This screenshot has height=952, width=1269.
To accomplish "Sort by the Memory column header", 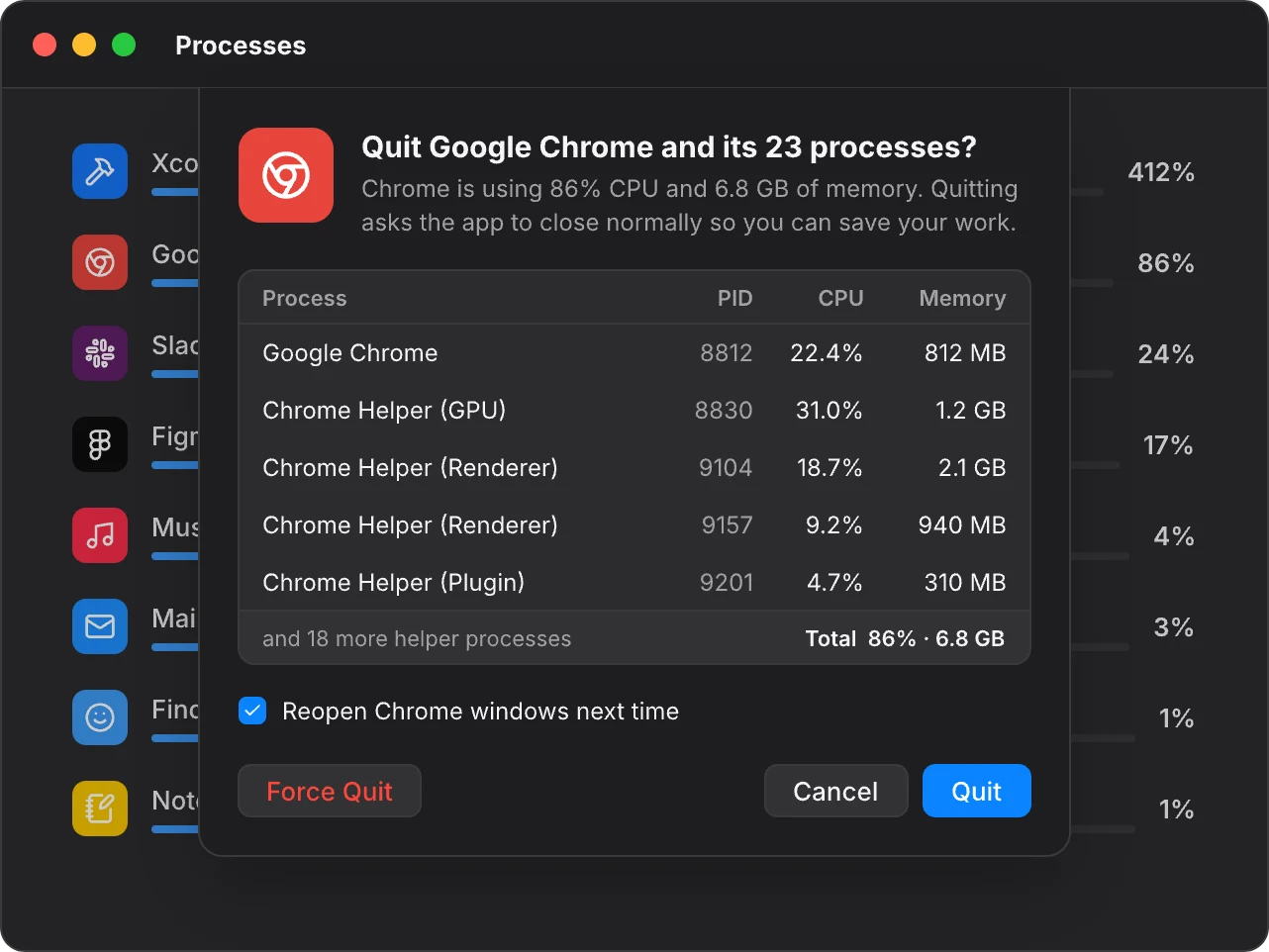I will [962, 298].
